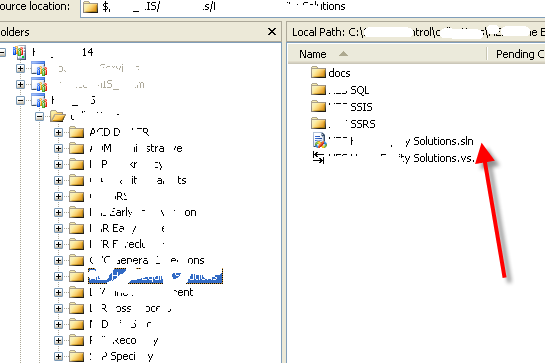The width and height of the screenshot is (545, 363).
Task: Collapse the server root node ending in 14
Action: 3,53
